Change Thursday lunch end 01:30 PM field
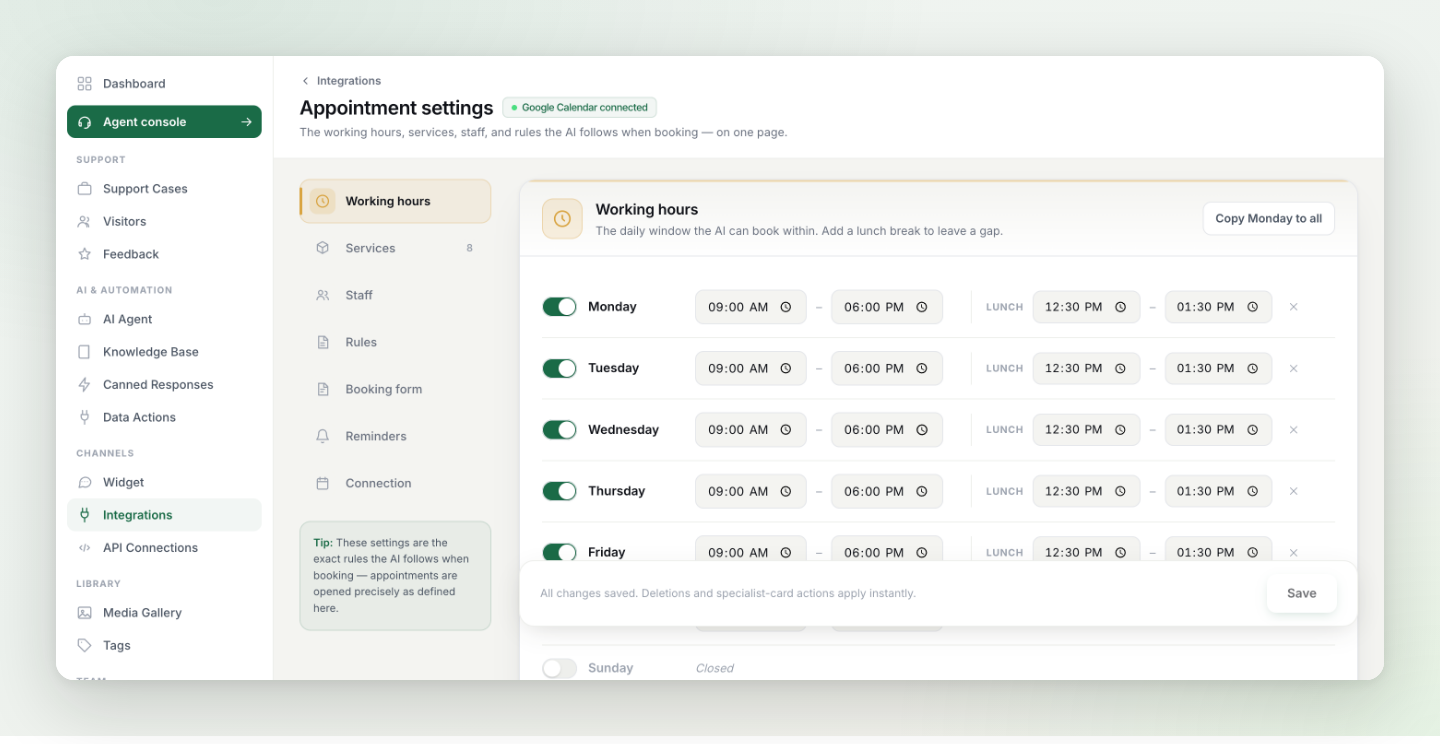This screenshot has height=744, width=1440. click(x=1218, y=491)
